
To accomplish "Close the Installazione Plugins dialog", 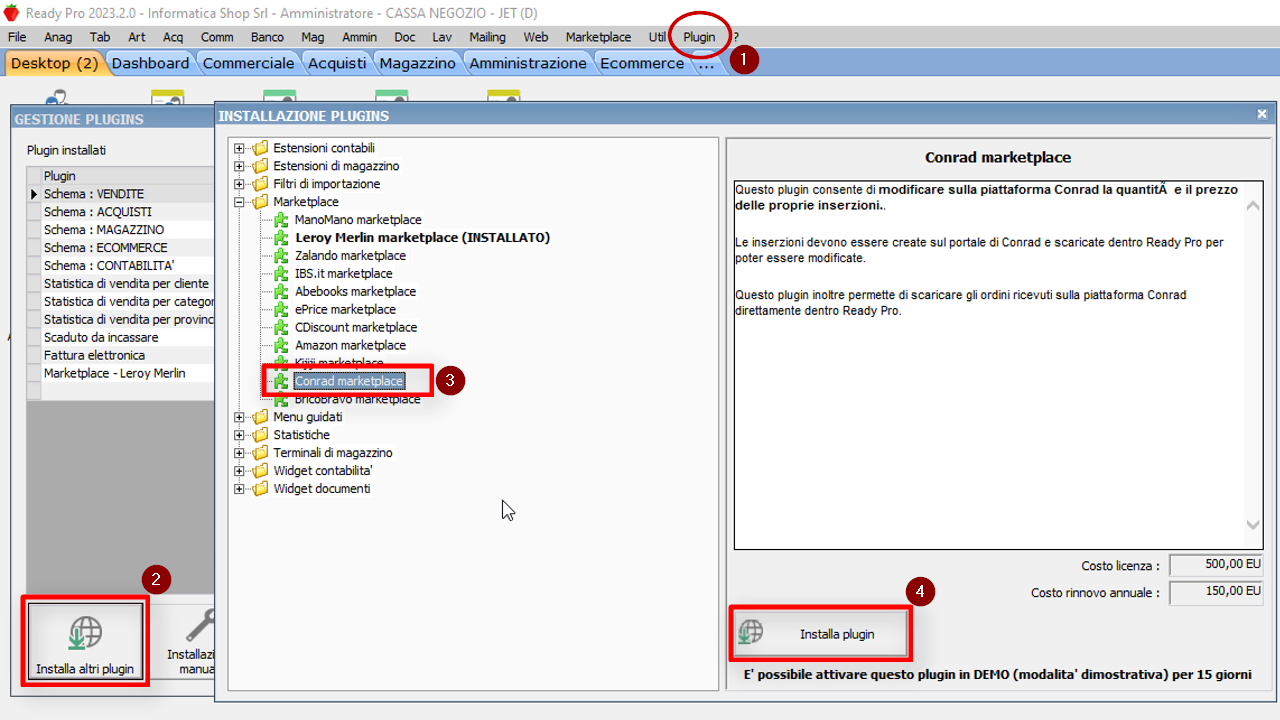I will 1262,115.
